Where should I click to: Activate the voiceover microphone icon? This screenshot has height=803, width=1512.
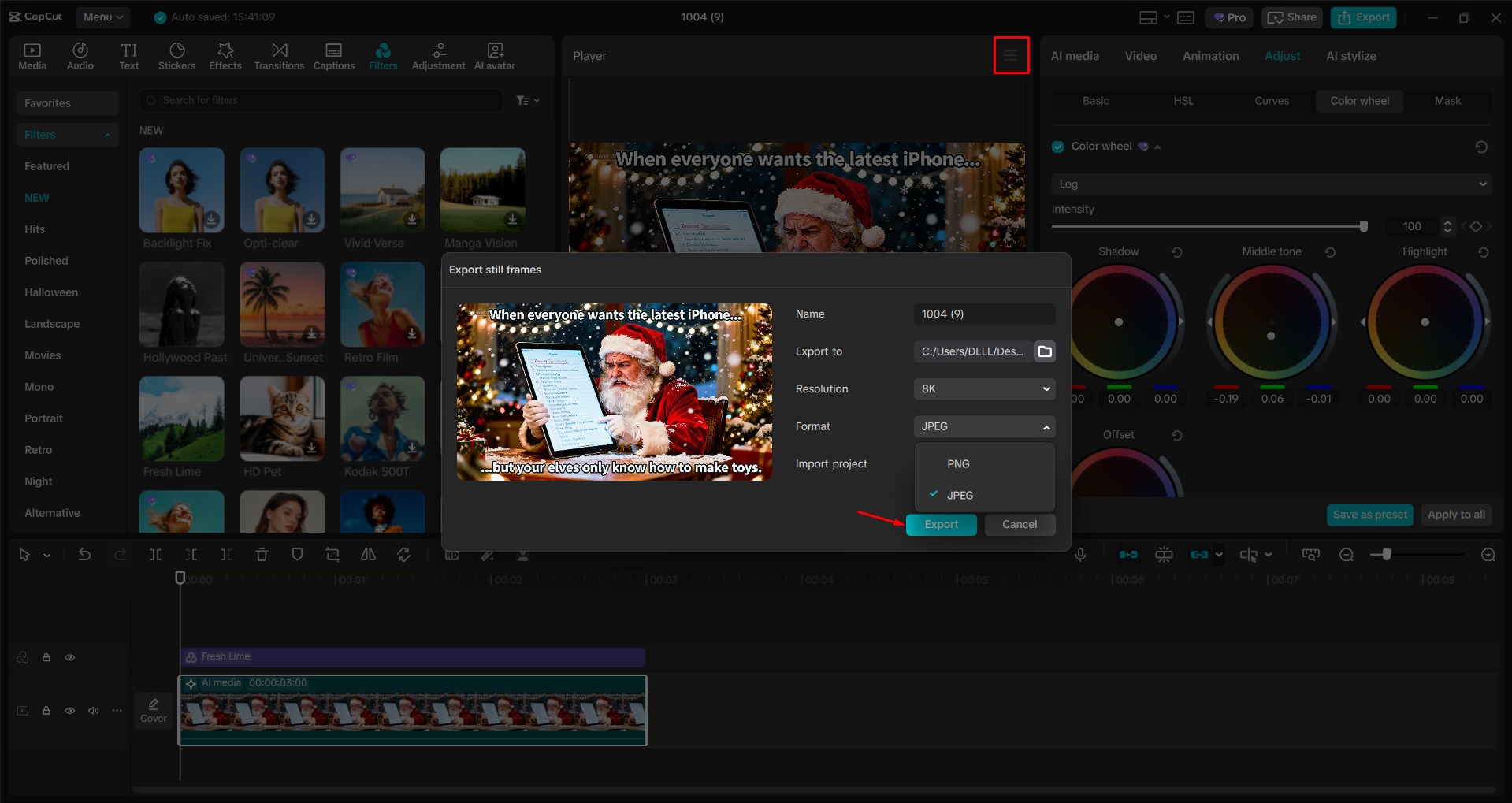(1079, 554)
